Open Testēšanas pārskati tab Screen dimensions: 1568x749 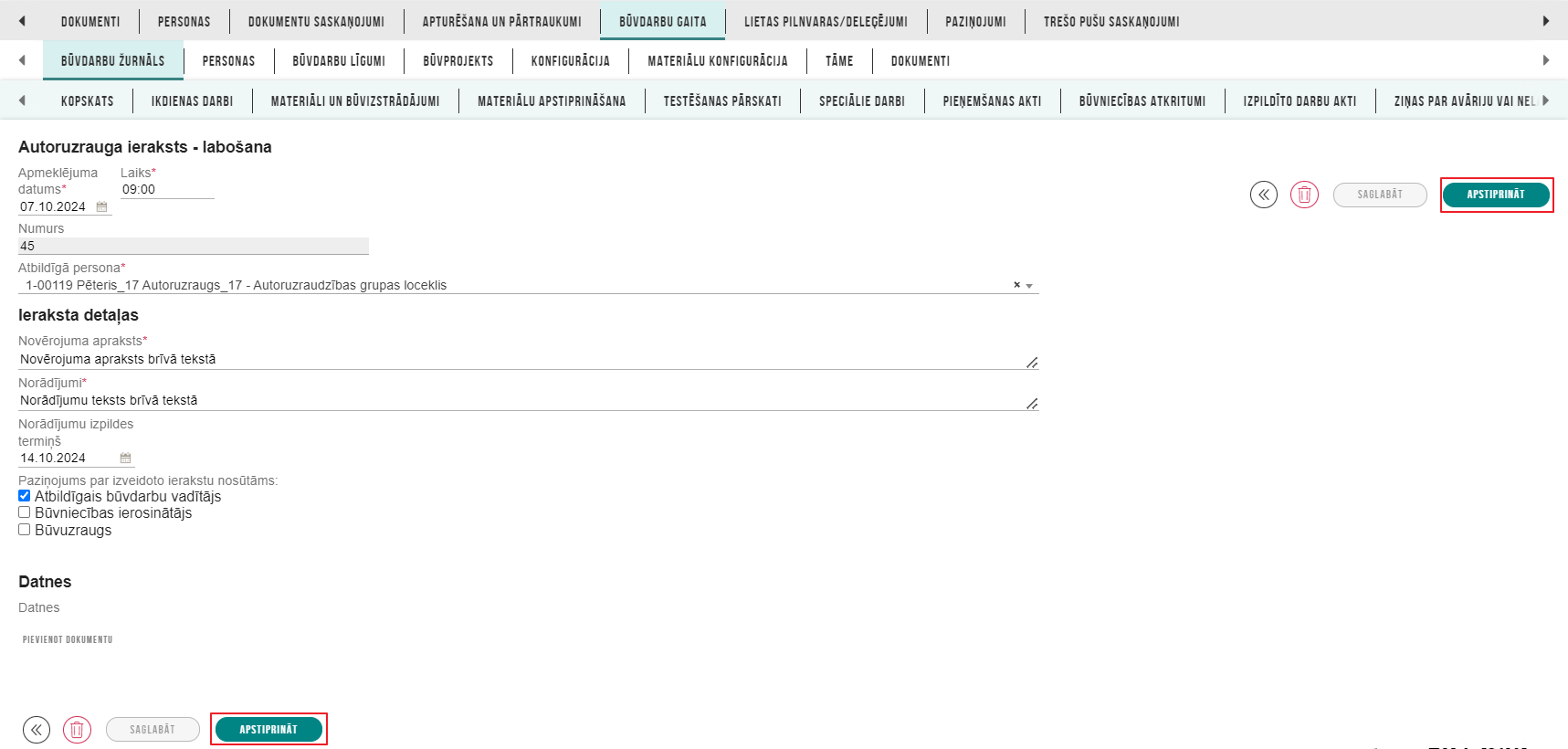point(722,100)
